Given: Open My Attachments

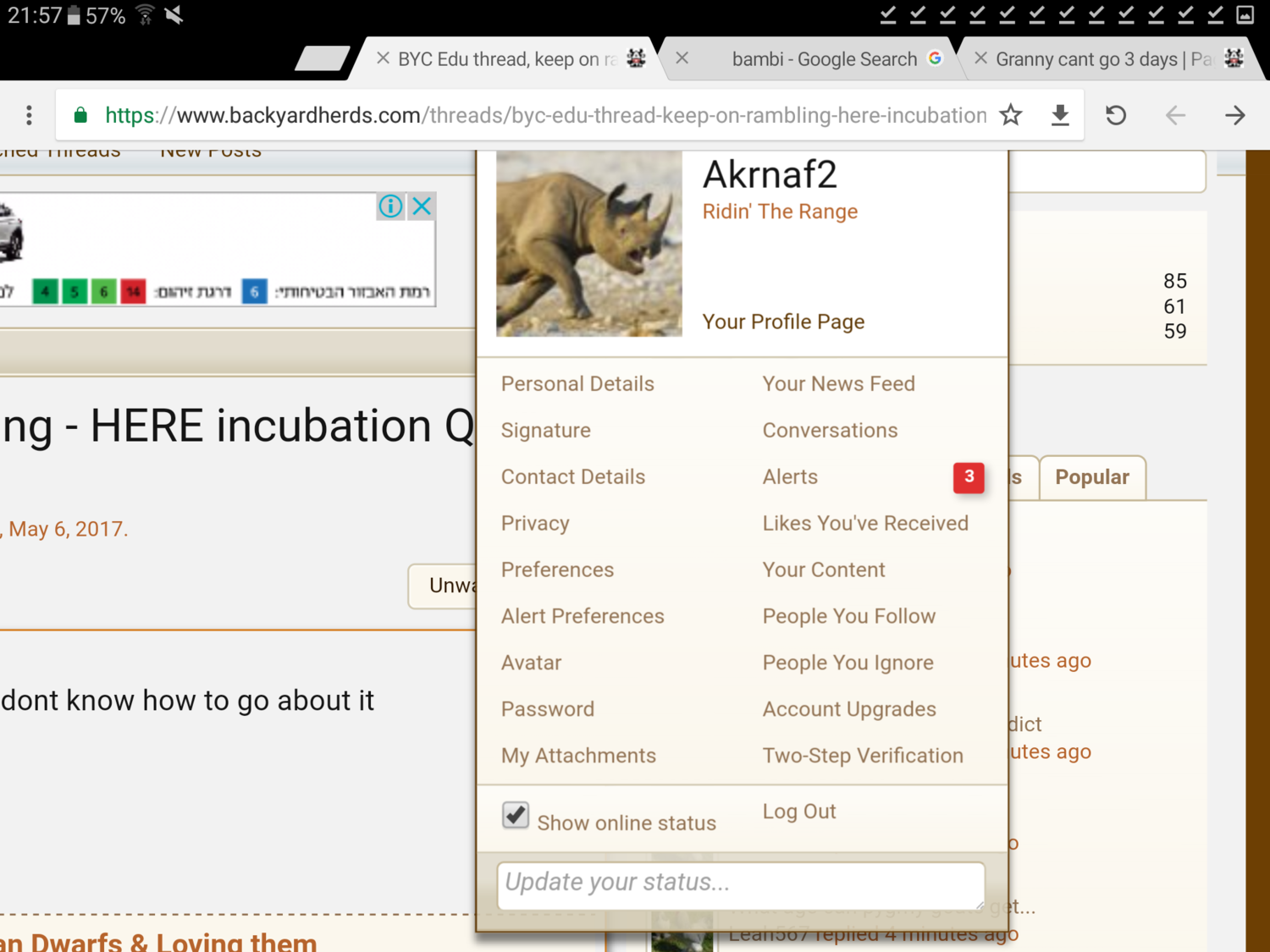Looking at the screenshot, I should (x=578, y=757).
